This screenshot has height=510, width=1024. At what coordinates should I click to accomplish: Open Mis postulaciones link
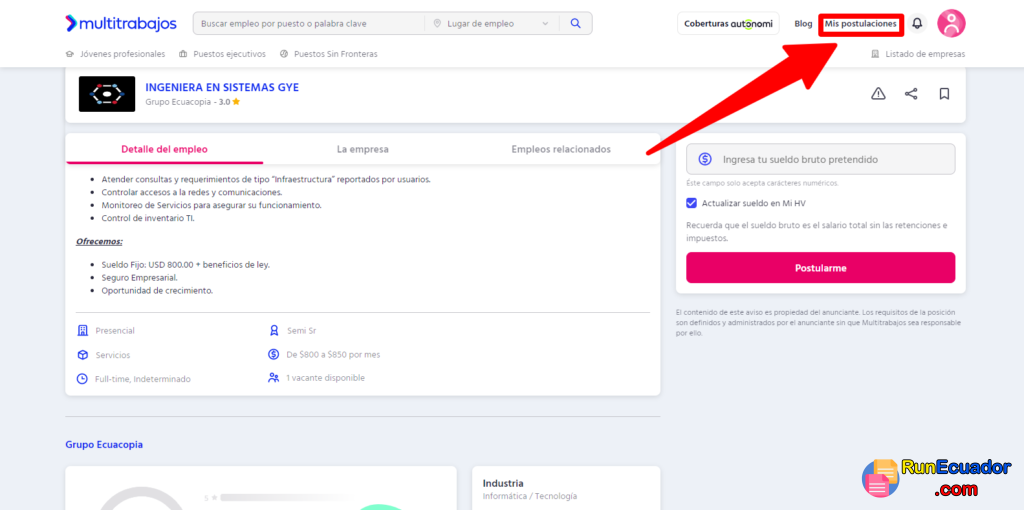(861, 24)
